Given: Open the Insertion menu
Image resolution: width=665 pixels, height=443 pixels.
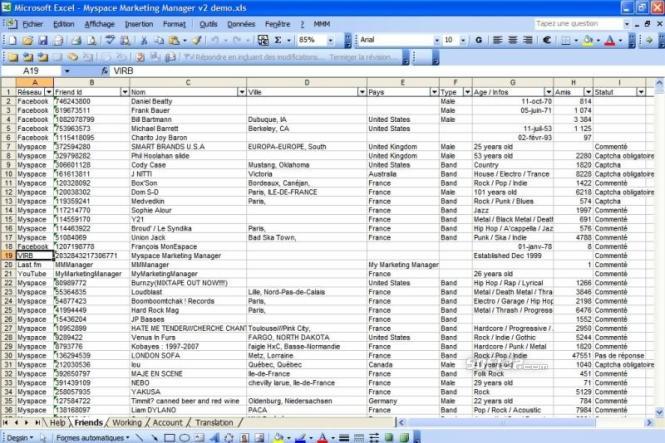Looking at the screenshot, I should click(139, 24).
